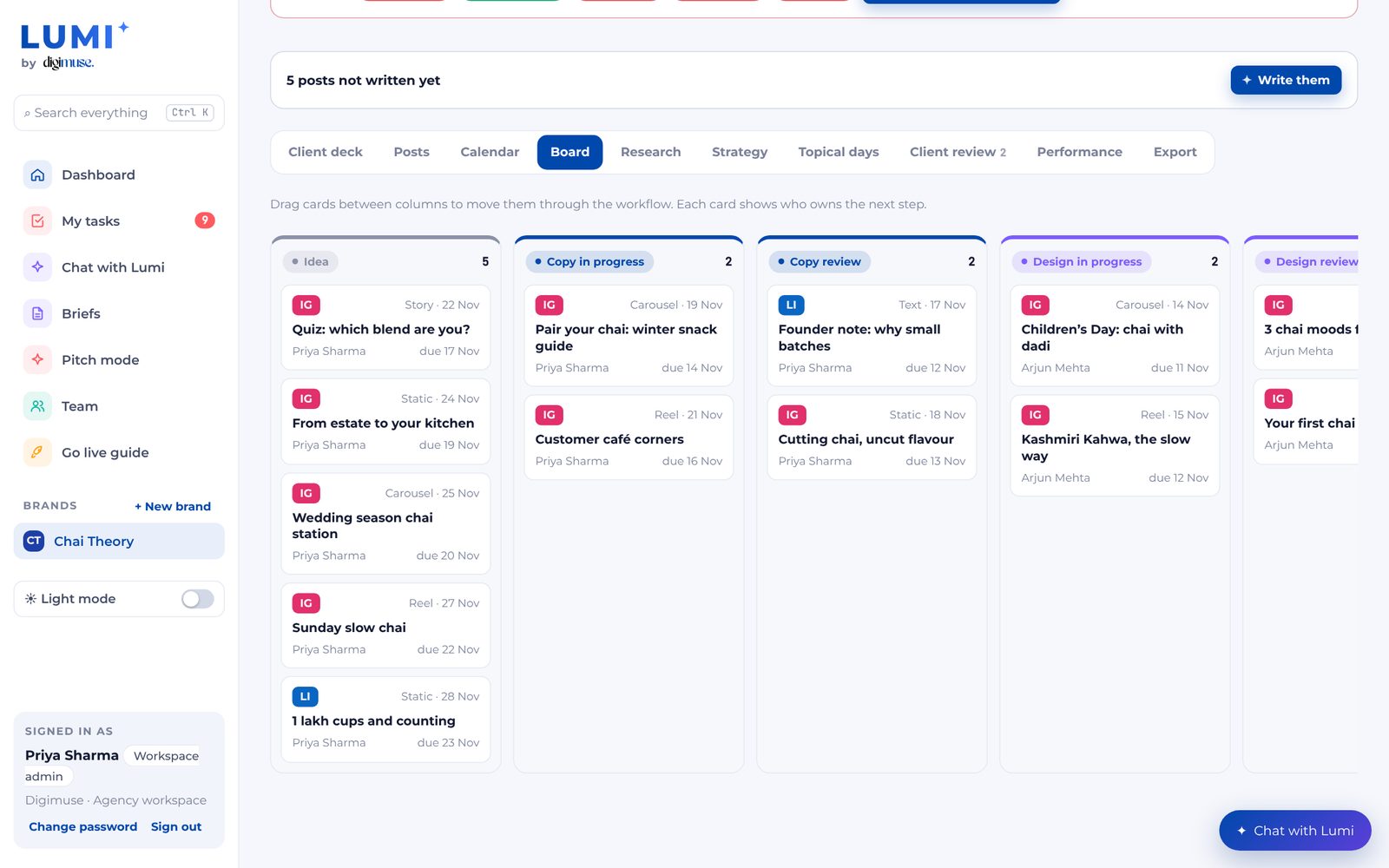Click the LI badge on 1 lakh cups card
The image size is (1389, 868).
pyautogui.click(x=305, y=696)
